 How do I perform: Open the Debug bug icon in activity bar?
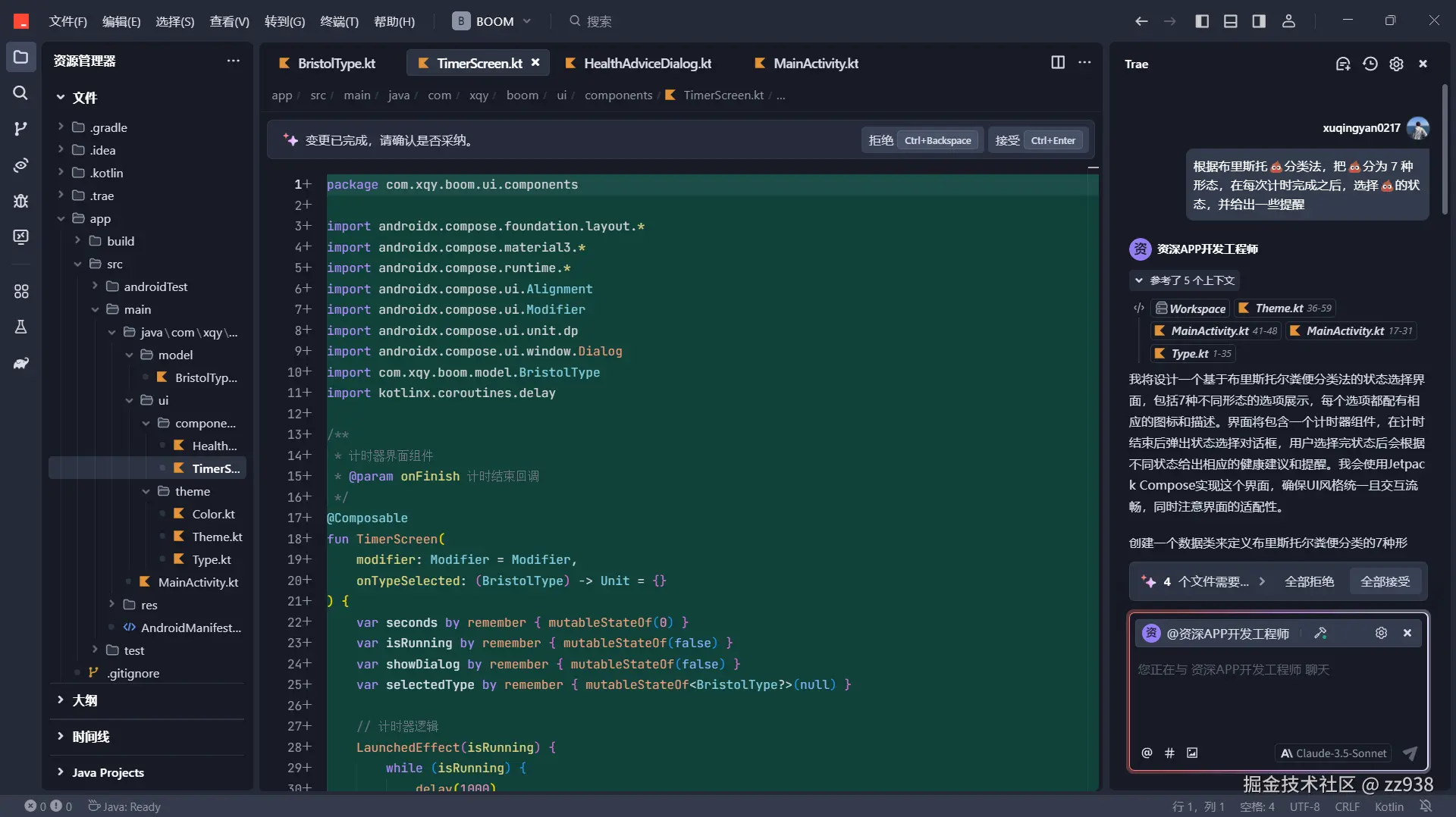20,201
